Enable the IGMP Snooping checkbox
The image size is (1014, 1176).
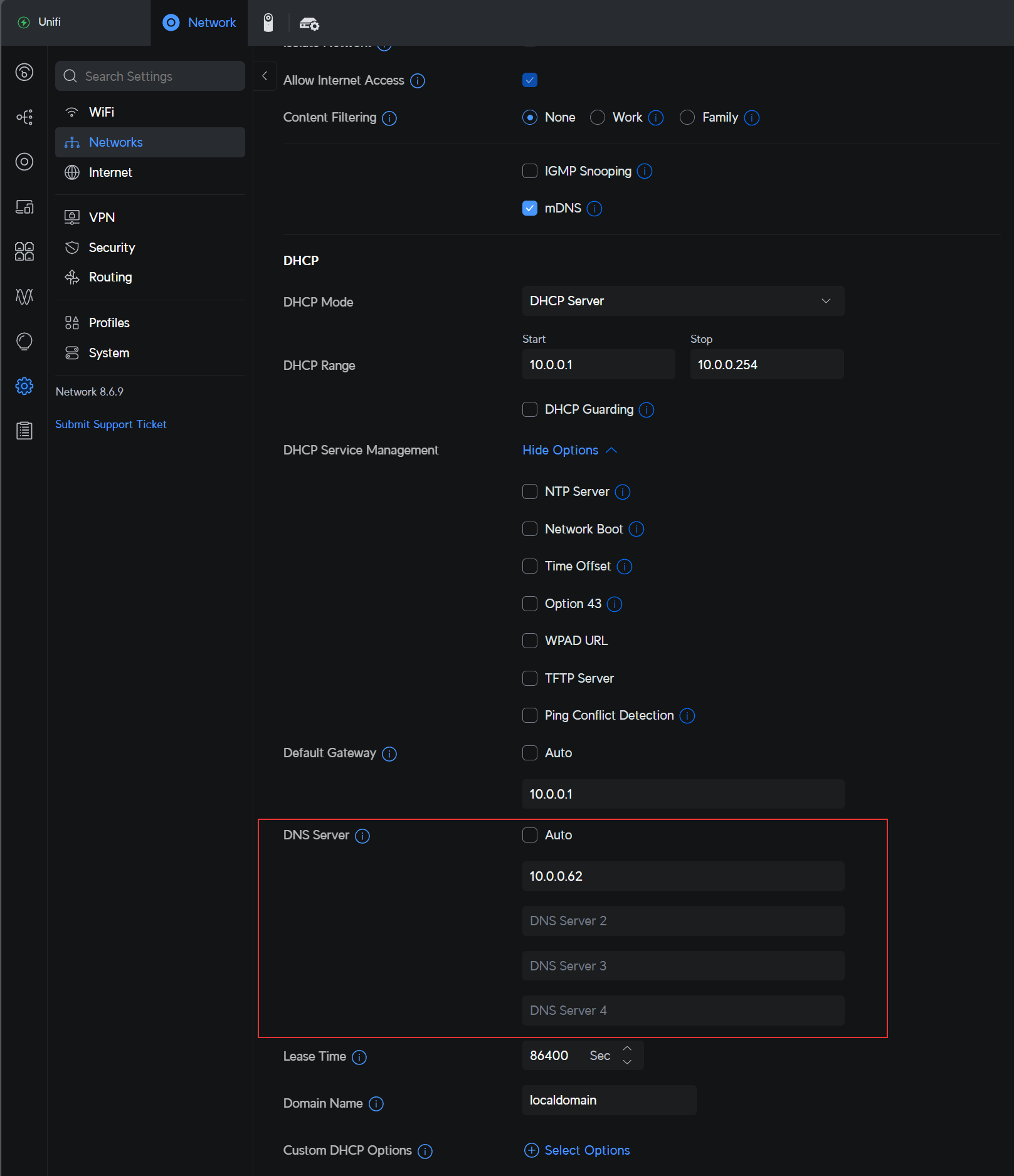[530, 171]
